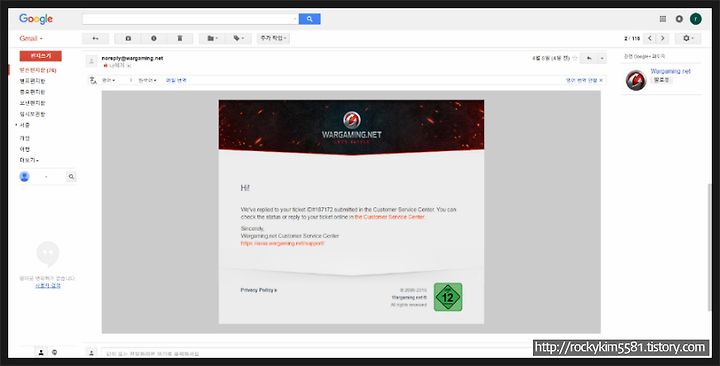Open more reply options dropdown
Screen dimensions: 720x366
pyautogui.click(x=602, y=59)
